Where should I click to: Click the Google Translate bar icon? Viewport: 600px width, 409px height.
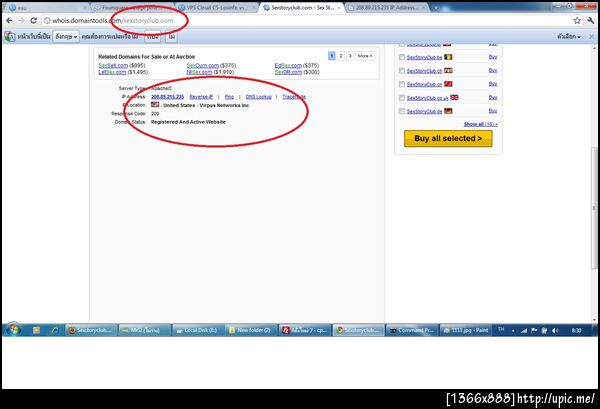click(10, 37)
